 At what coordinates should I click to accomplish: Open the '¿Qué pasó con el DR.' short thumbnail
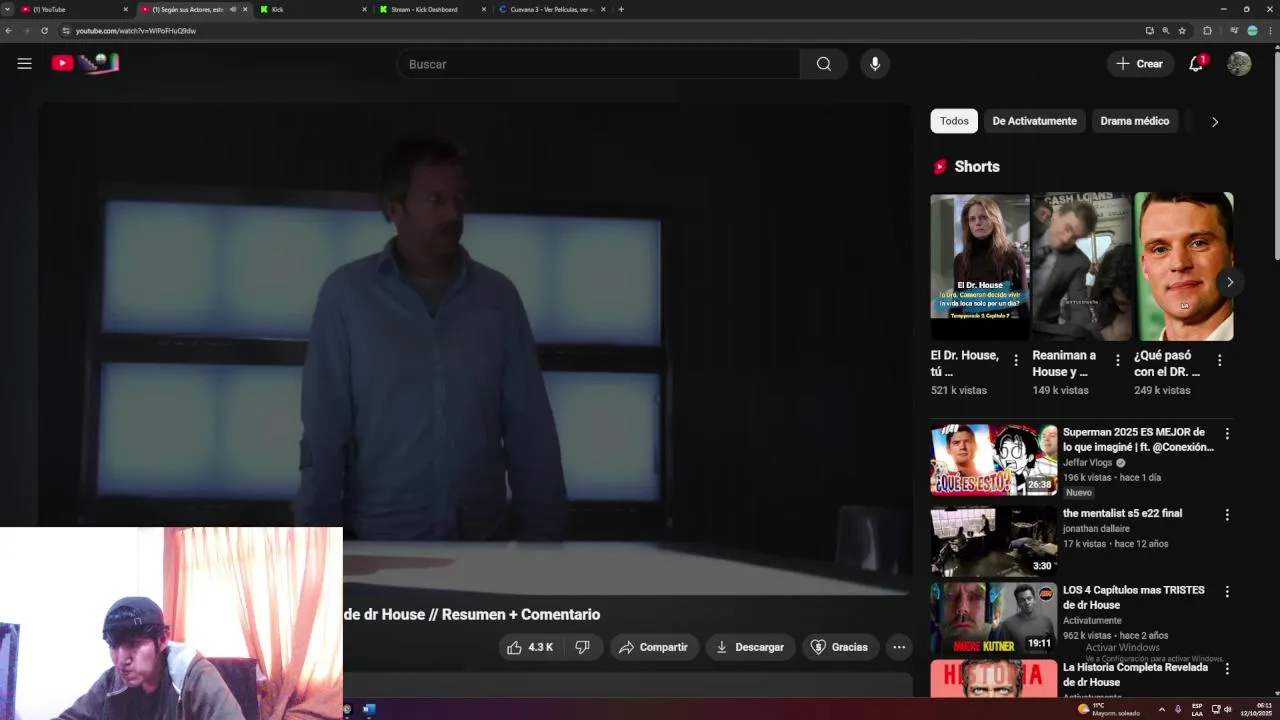coord(1184,267)
